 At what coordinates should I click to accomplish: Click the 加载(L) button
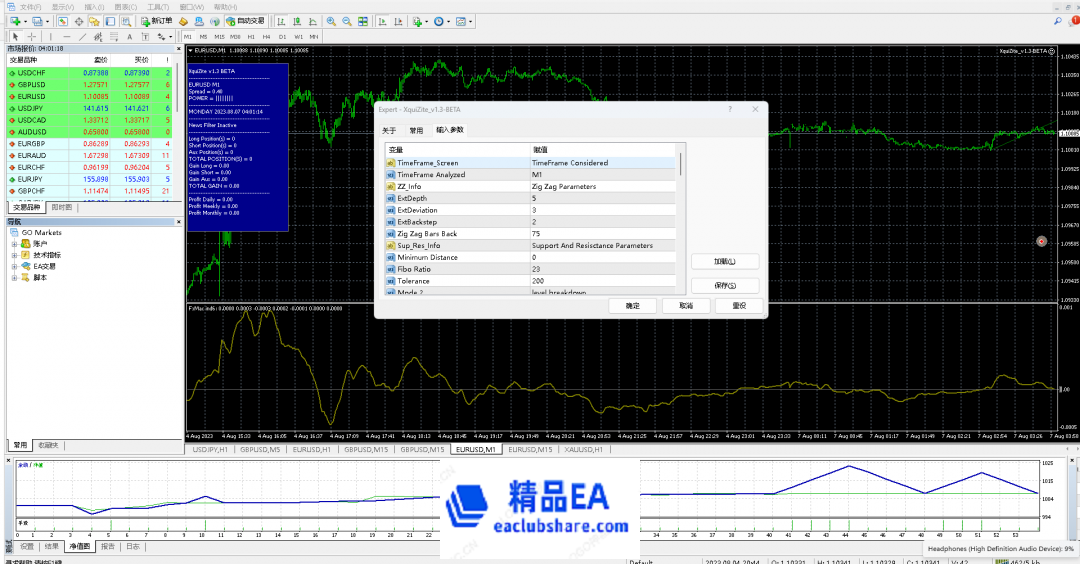tap(725, 261)
